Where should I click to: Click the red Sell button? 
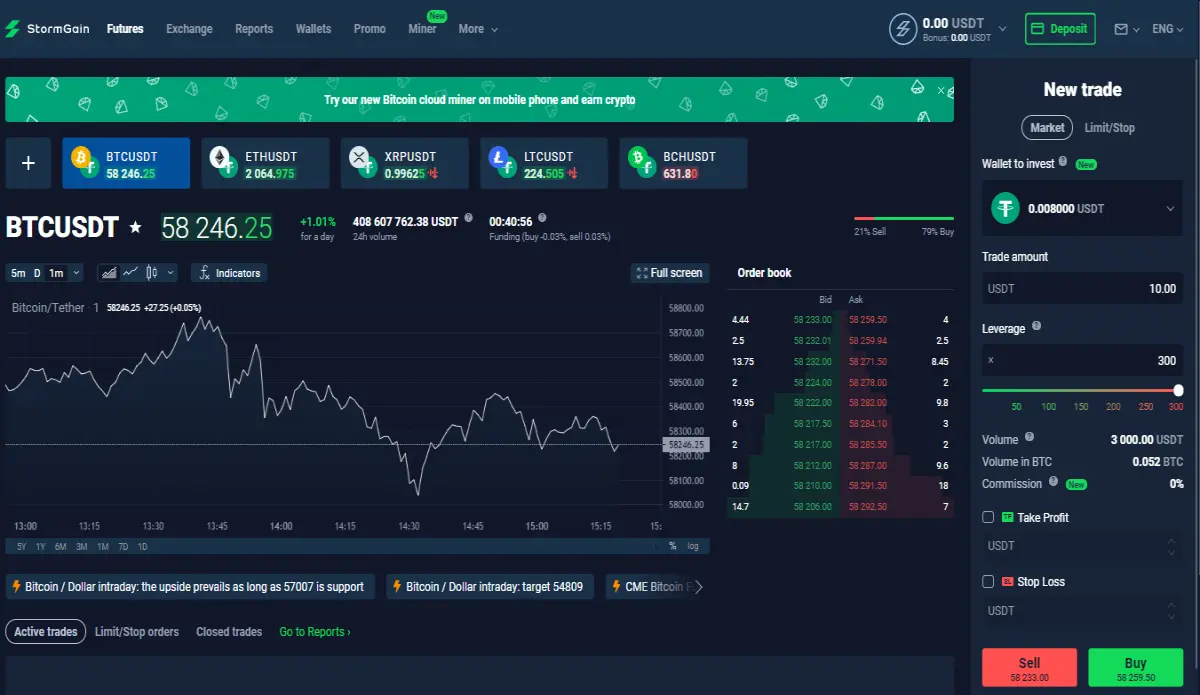tap(1029, 667)
